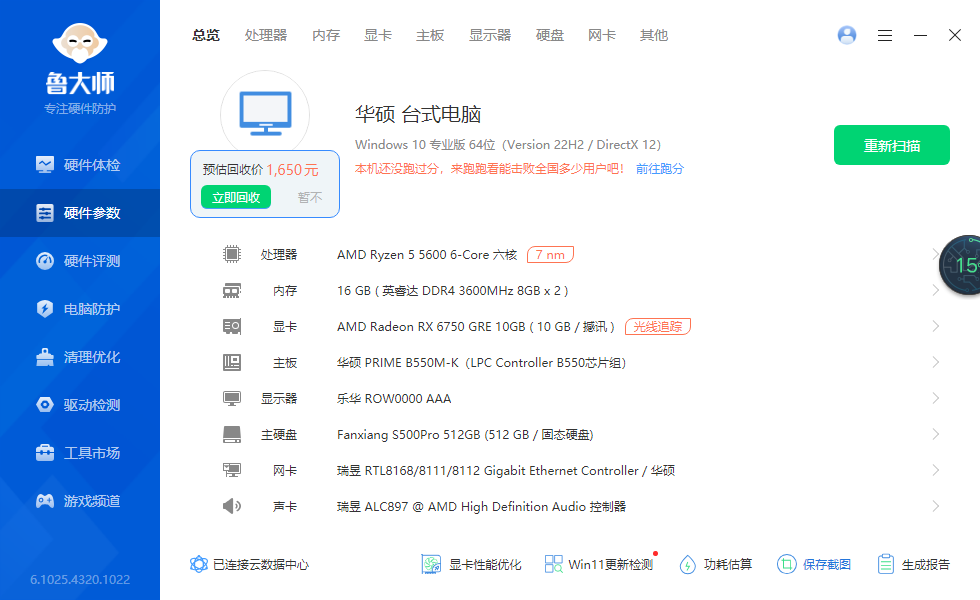Expand the 声卡 row chevron

click(935, 506)
